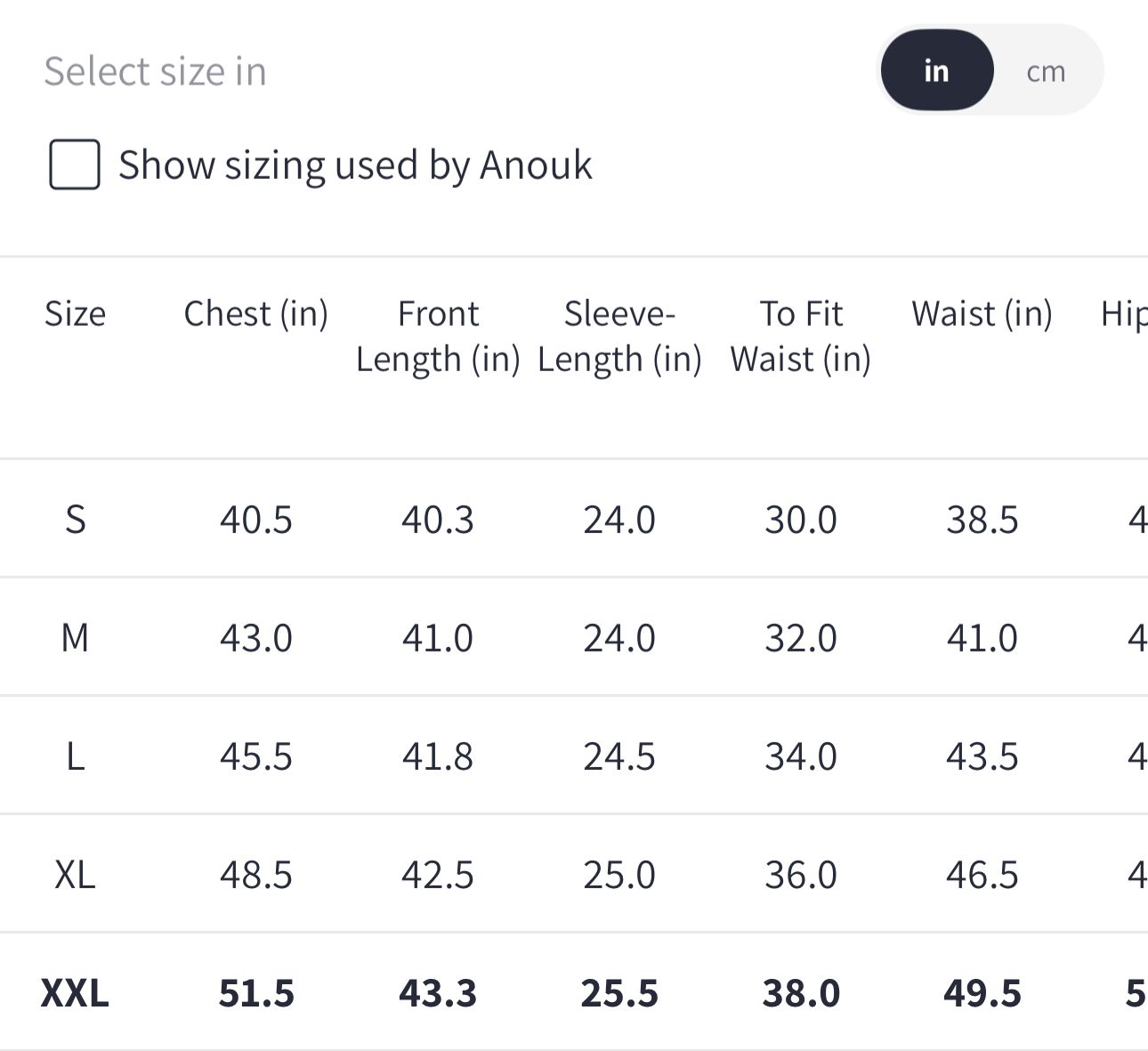Click the partially visible Hip column header

(x=1124, y=314)
